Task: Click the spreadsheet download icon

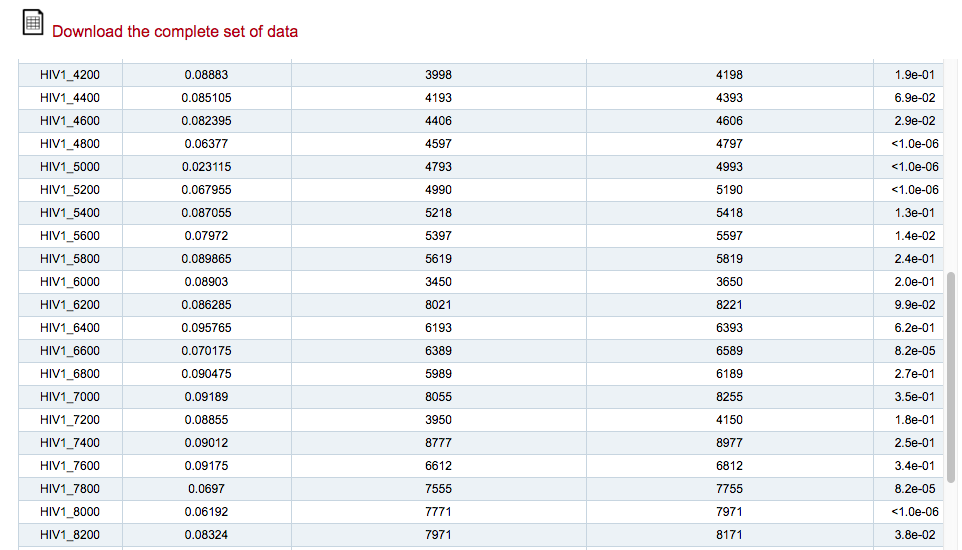Action: click(33, 25)
